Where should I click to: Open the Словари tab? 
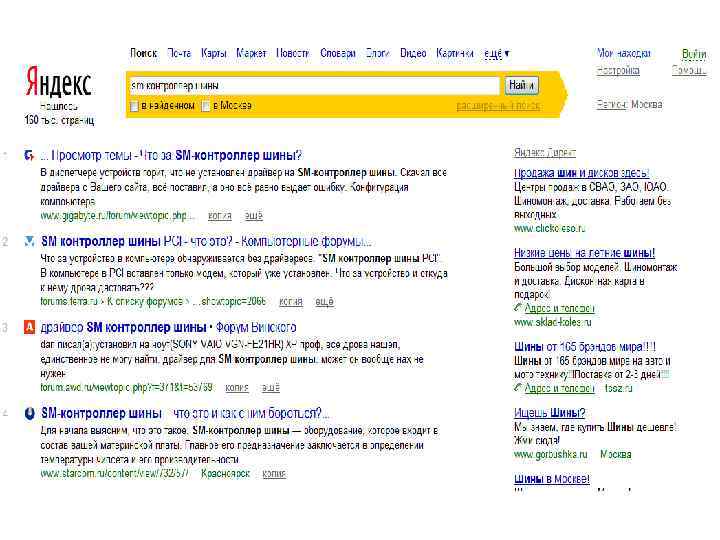[x=338, y=53]
